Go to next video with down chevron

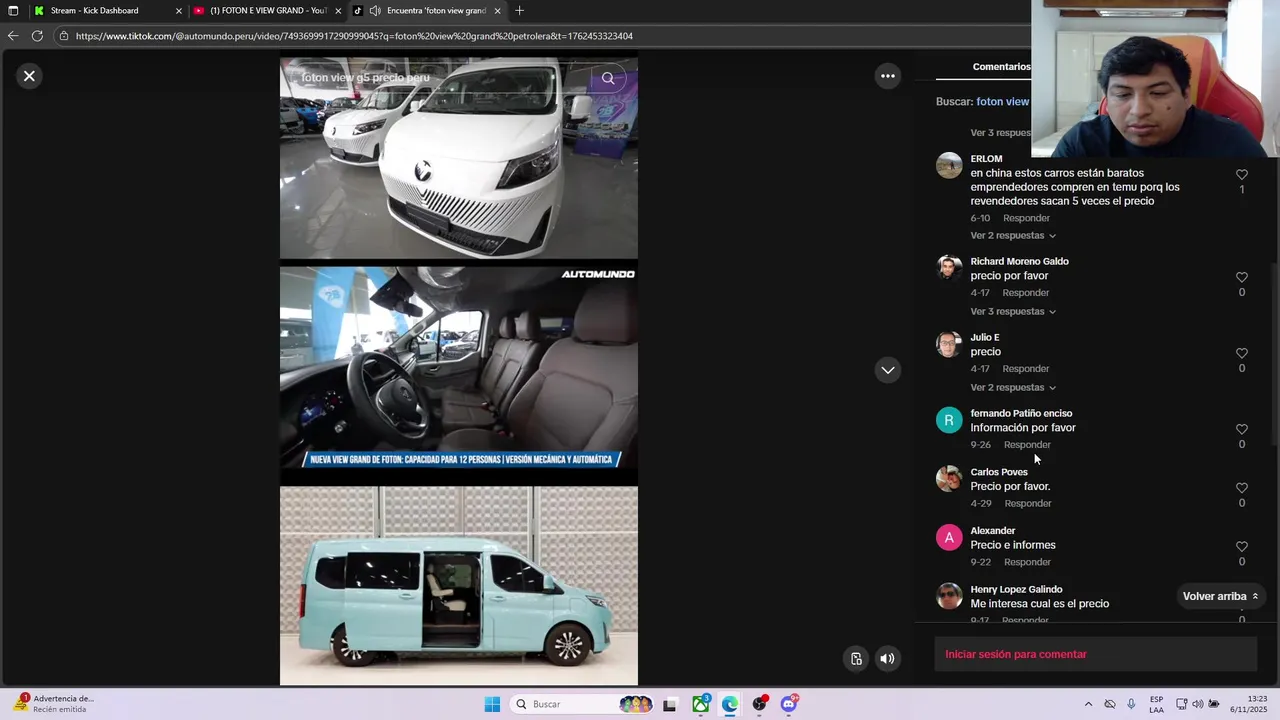click(887, 370)
